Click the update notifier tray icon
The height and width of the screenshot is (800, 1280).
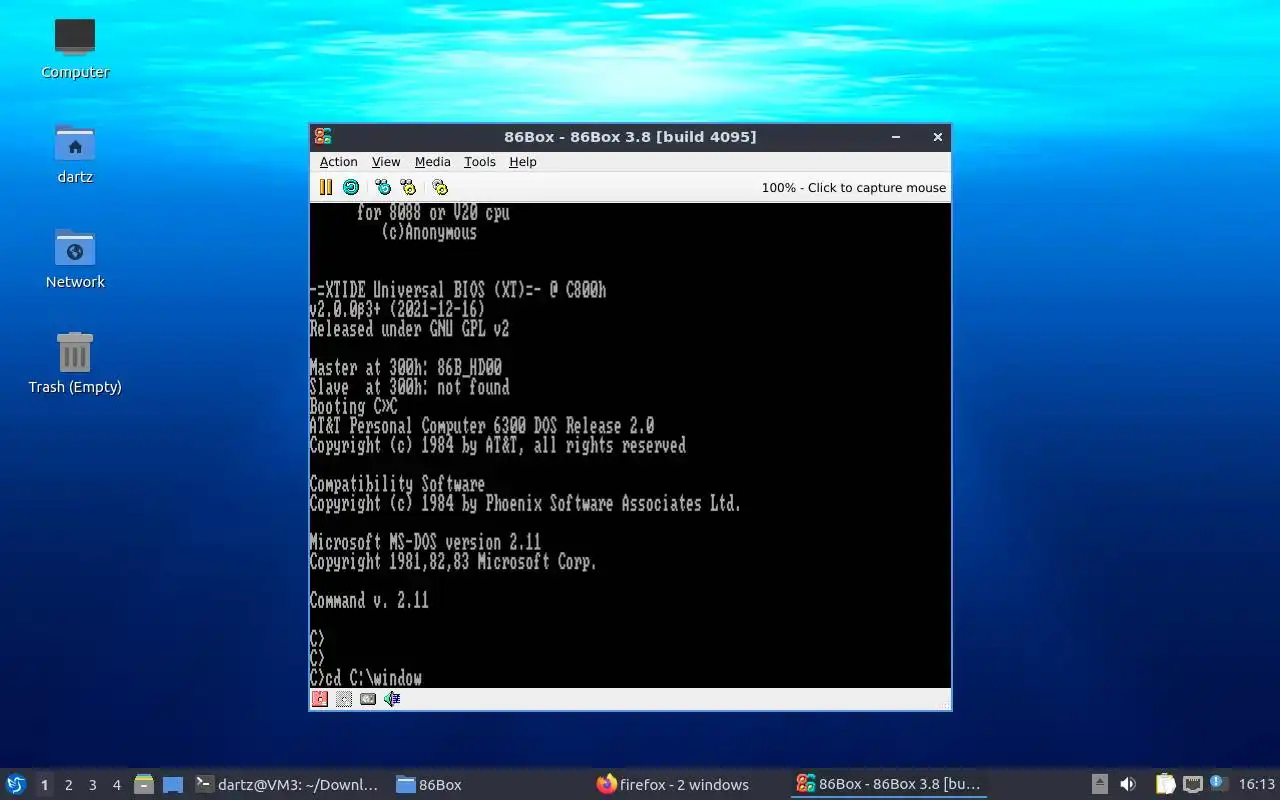1217,783
